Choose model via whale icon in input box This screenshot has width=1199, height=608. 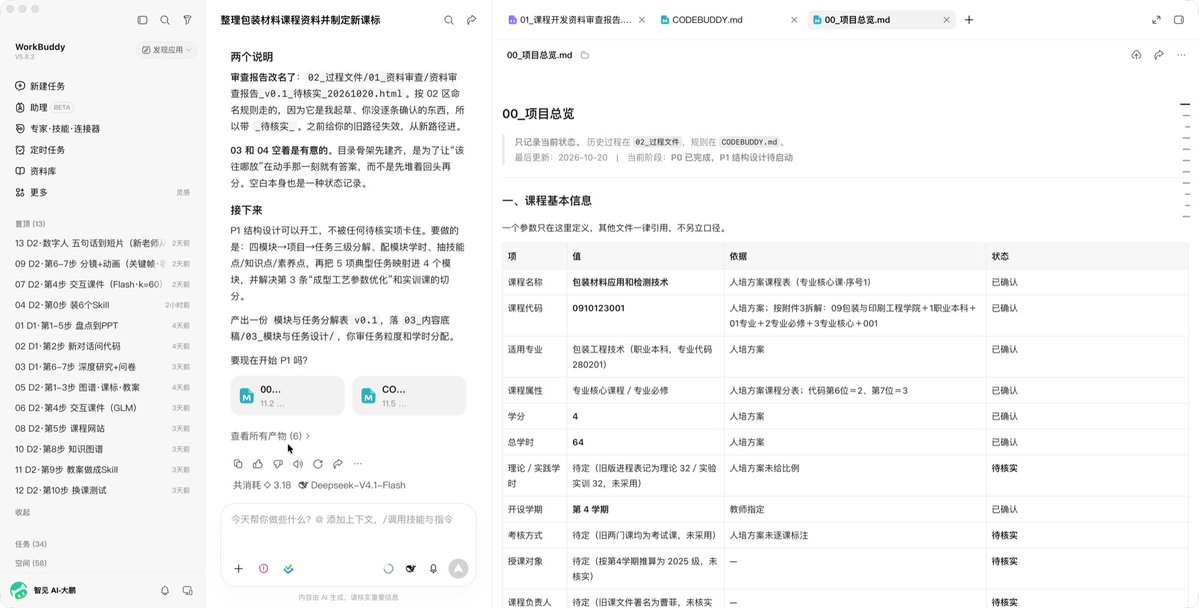411,568
